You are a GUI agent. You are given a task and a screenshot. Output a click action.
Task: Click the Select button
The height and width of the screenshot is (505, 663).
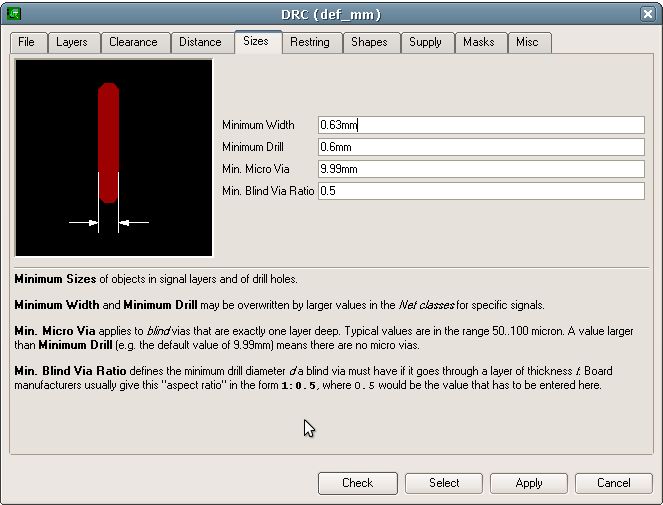point(444,483)
